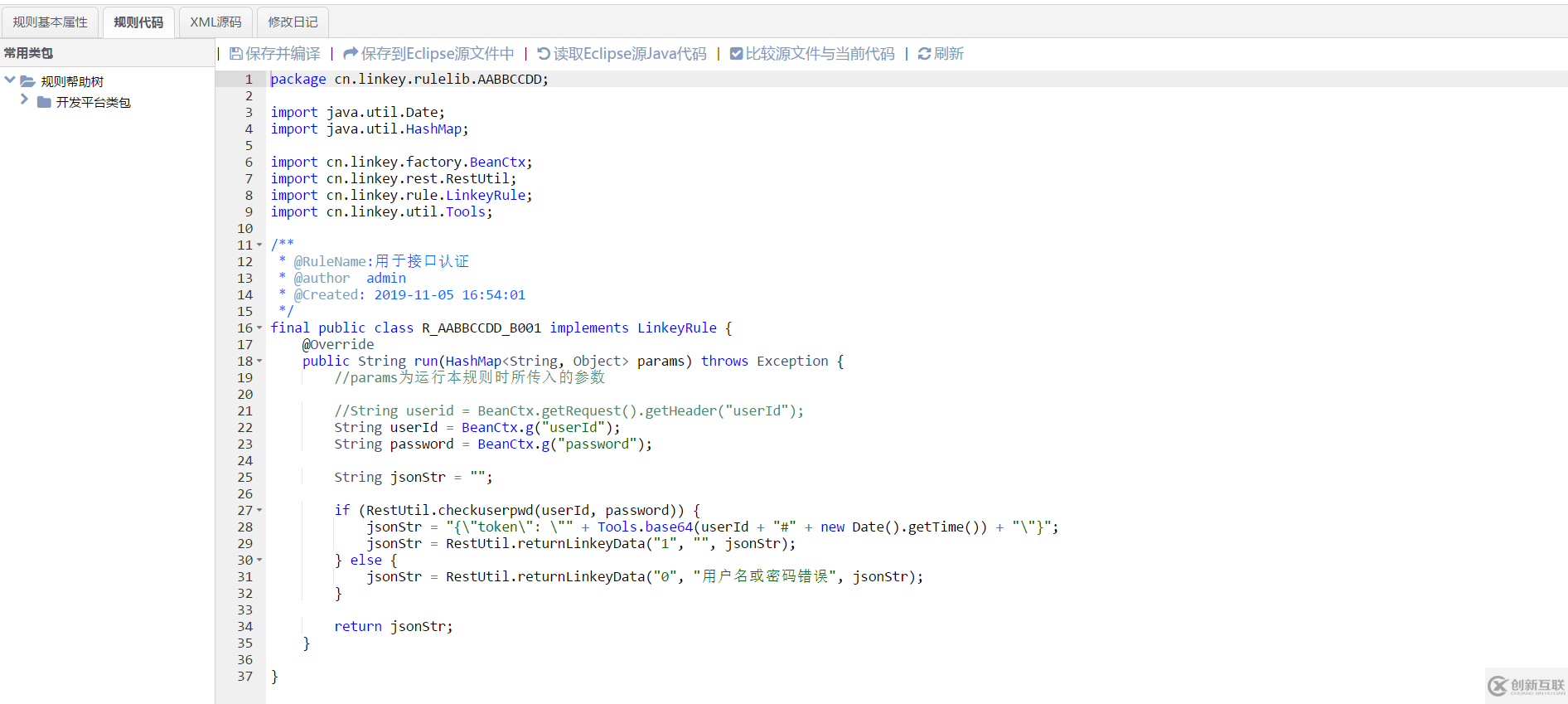The image size is (1568, 704).
Task: Click the 用户名或密码错误 error line
Action: click(x=645, y=577)
